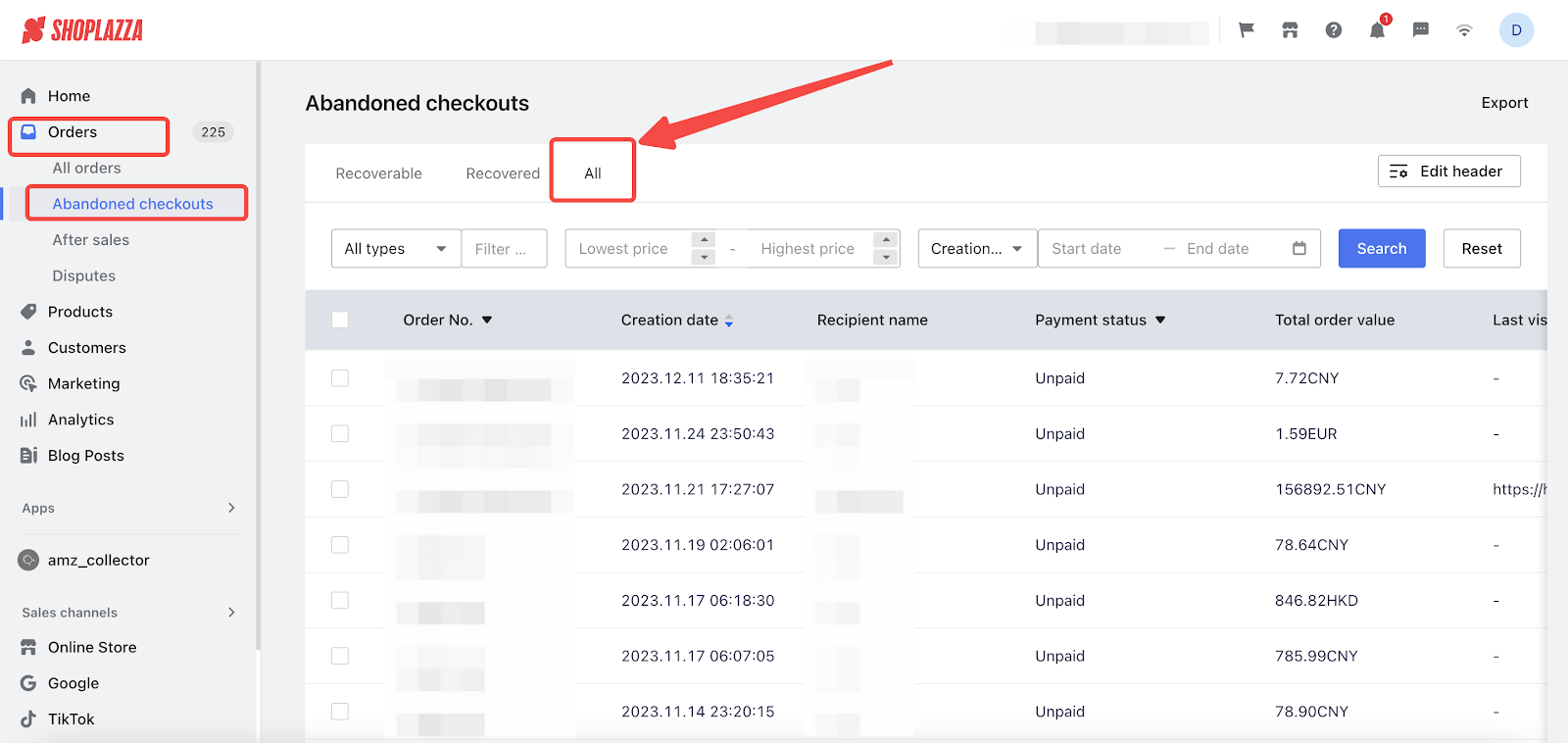Switch to the Recoverable tab

378,173
